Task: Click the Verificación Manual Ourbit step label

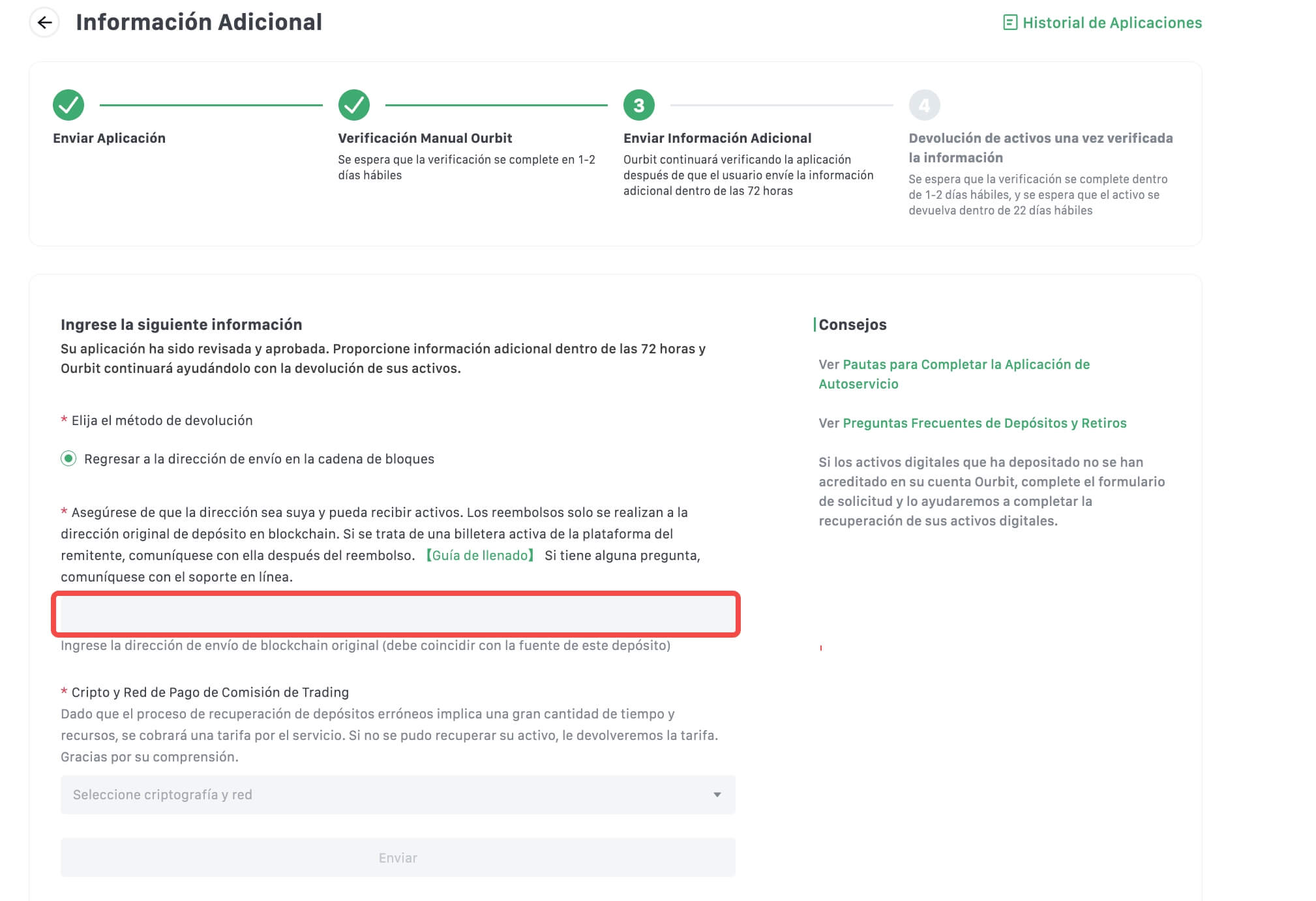Action: [x=425, y=138]
